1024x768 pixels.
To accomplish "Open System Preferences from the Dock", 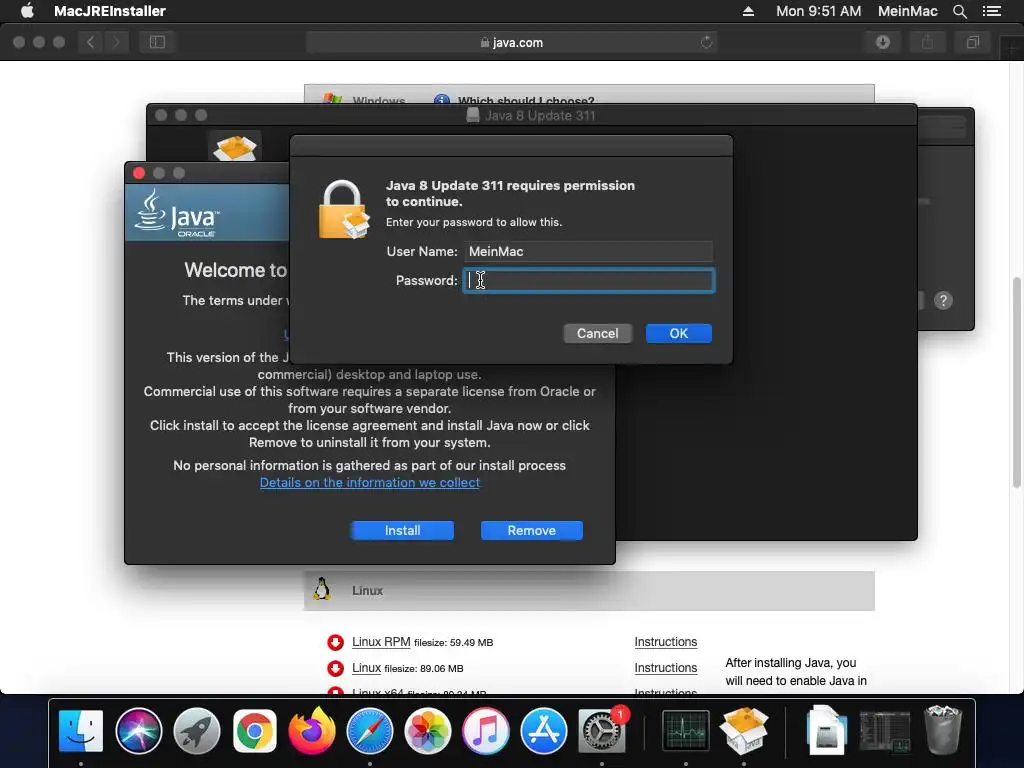I will tap(602, 731).
